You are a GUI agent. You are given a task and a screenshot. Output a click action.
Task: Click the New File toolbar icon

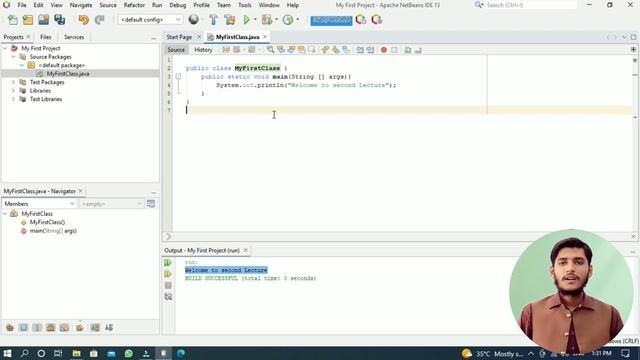13,20
